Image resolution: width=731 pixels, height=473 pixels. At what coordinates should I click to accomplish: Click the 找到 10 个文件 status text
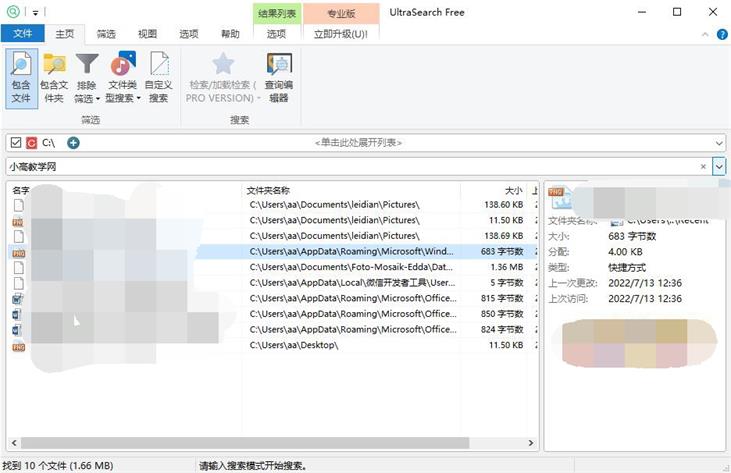[58, 466]
